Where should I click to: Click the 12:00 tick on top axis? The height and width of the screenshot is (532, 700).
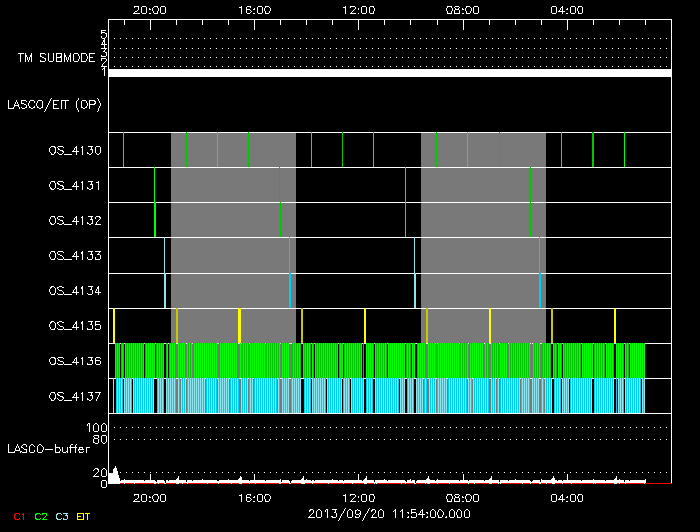pyautogui.click(x=359, y=9)
